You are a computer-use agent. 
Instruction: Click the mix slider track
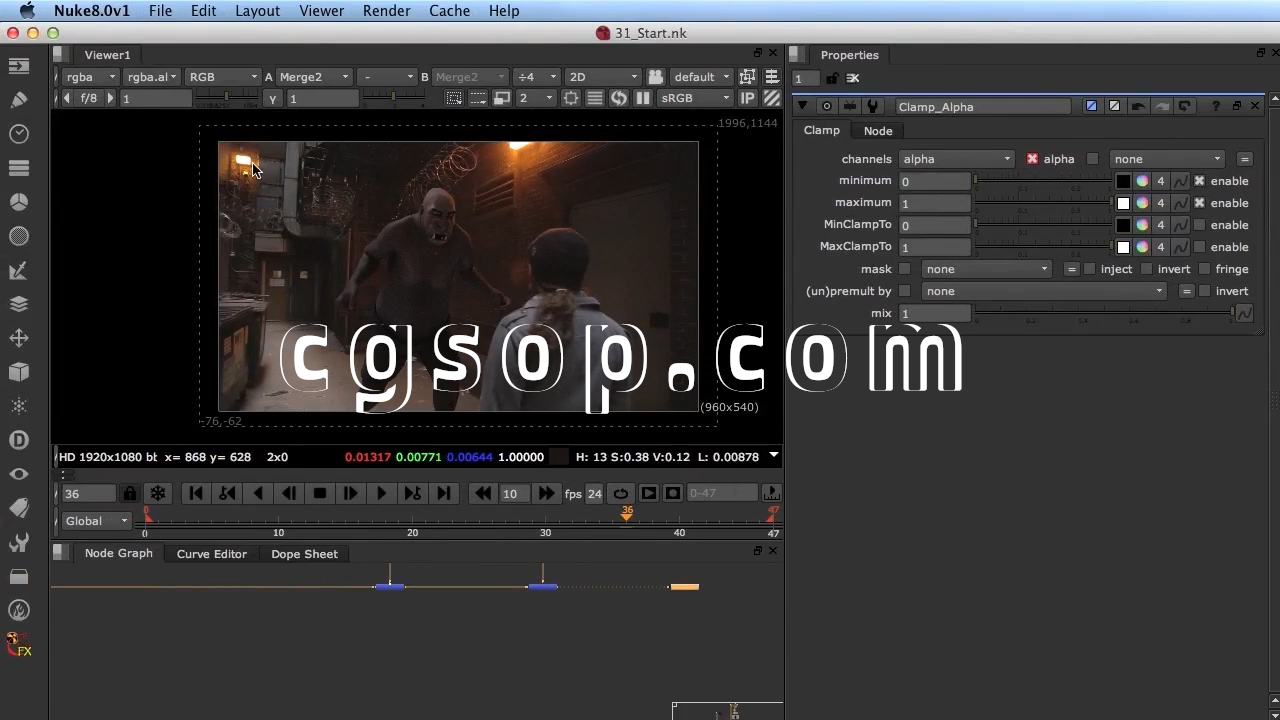(1104, 313)
